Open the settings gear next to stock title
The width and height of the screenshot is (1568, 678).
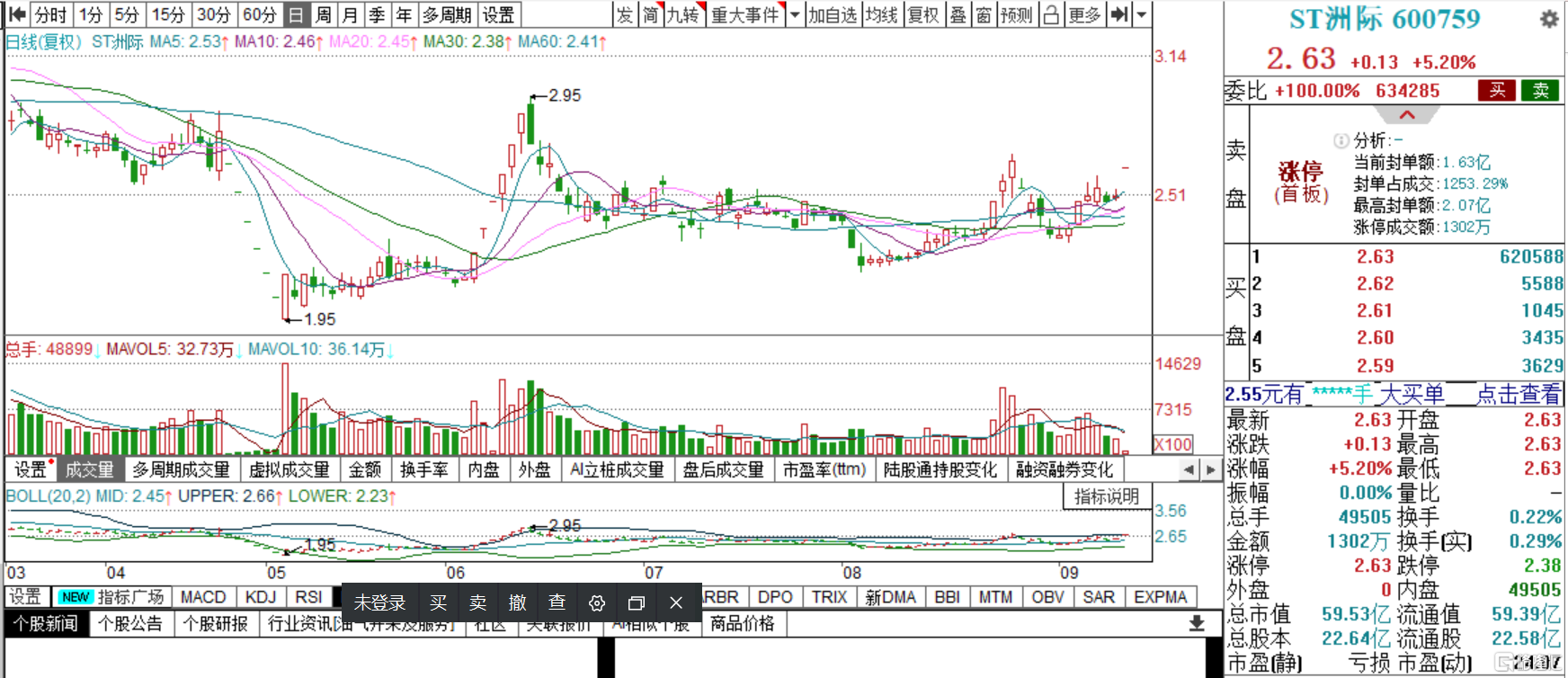(1548, 19)
